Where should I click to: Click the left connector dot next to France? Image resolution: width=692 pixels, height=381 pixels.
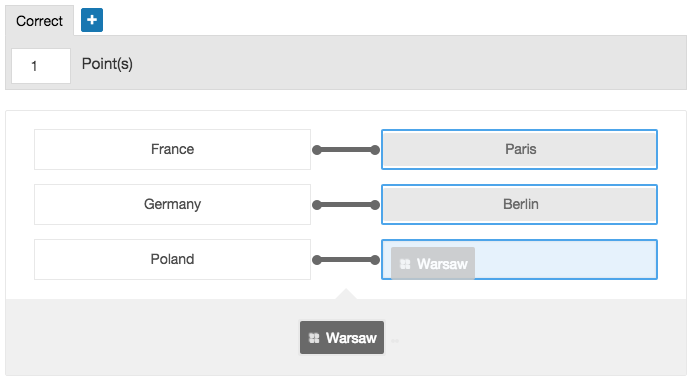tap(317, 150)
